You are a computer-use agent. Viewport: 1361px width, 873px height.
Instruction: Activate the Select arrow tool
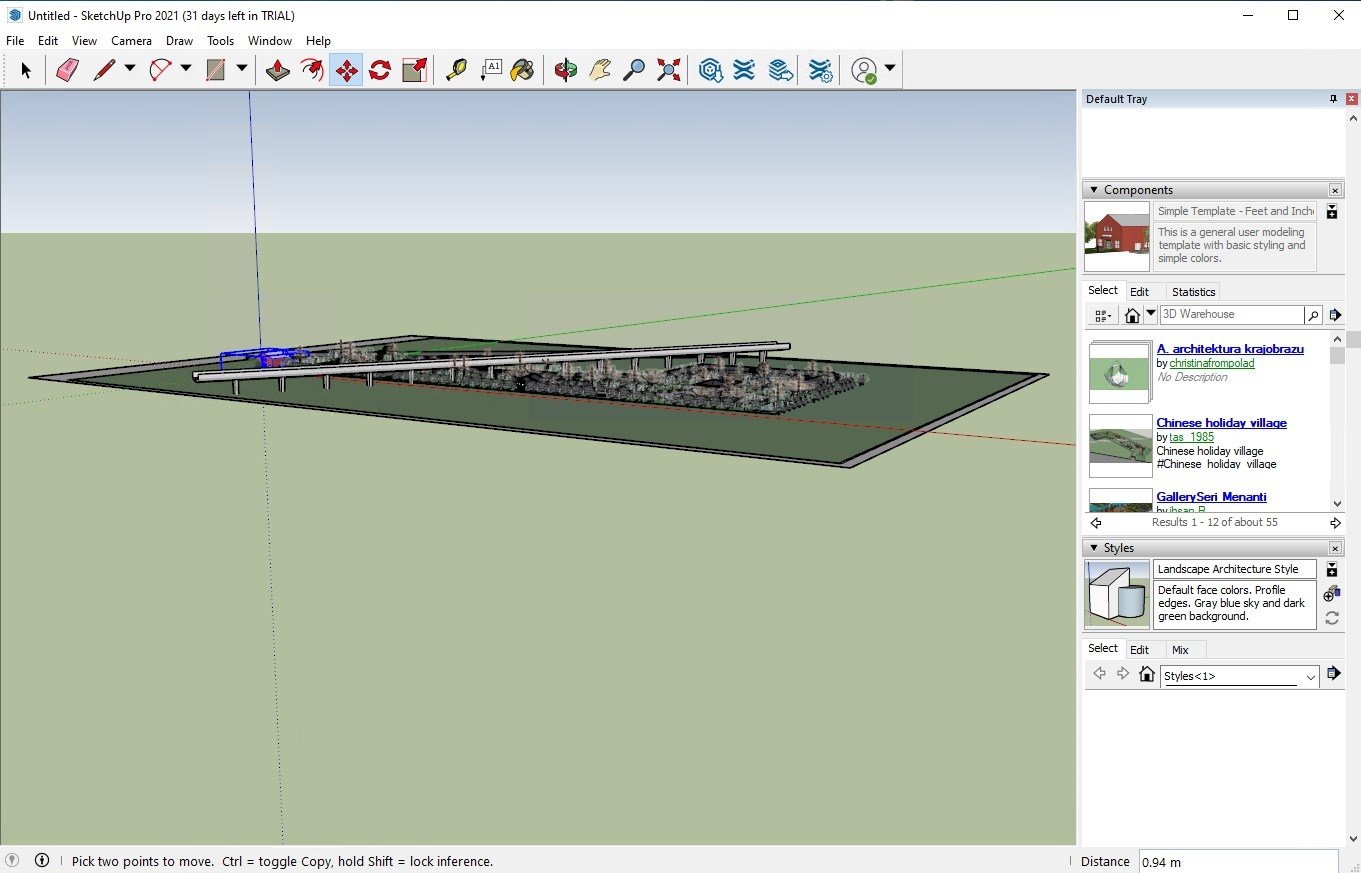coord(26,70)
